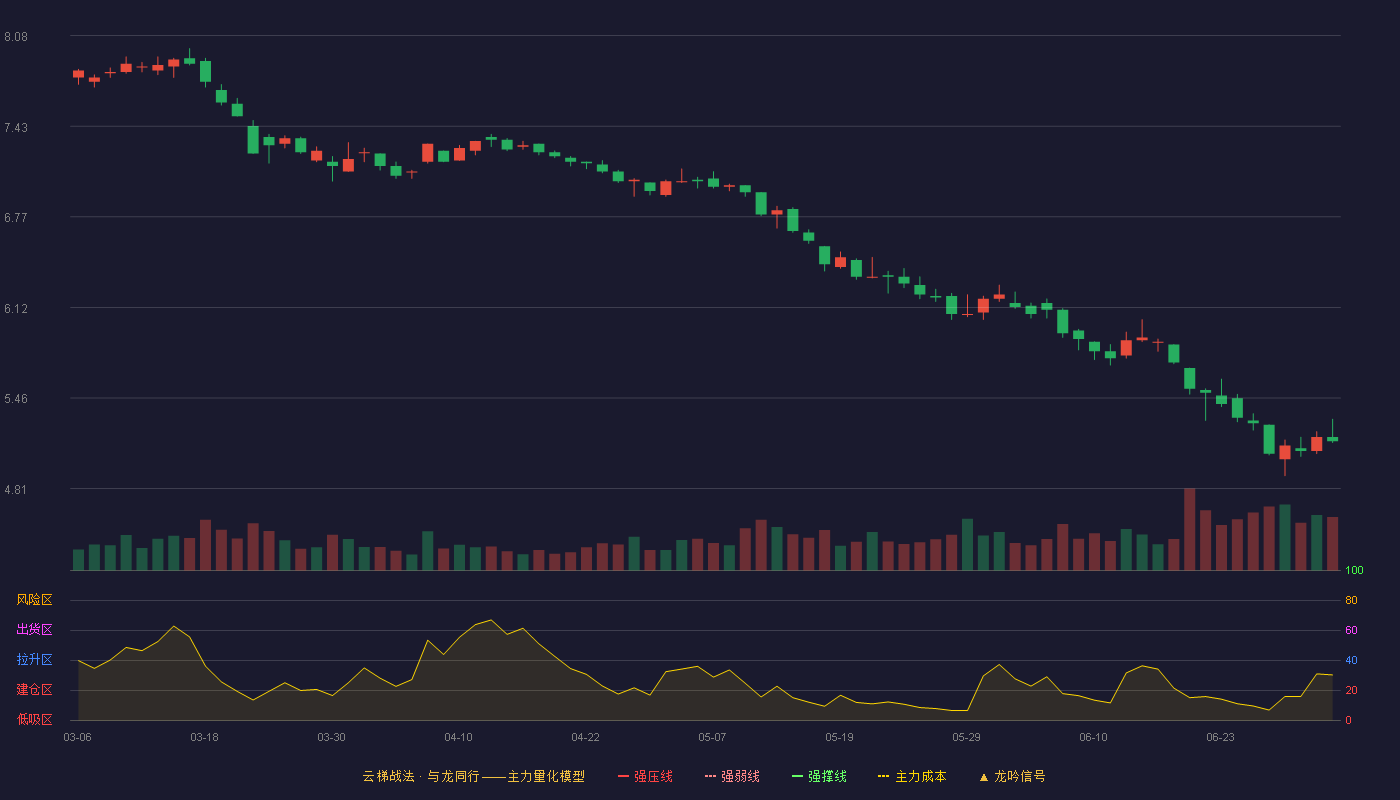Toggle the 主力成本 legend series
Viewport: 1400px width, 800px height.
912,776
